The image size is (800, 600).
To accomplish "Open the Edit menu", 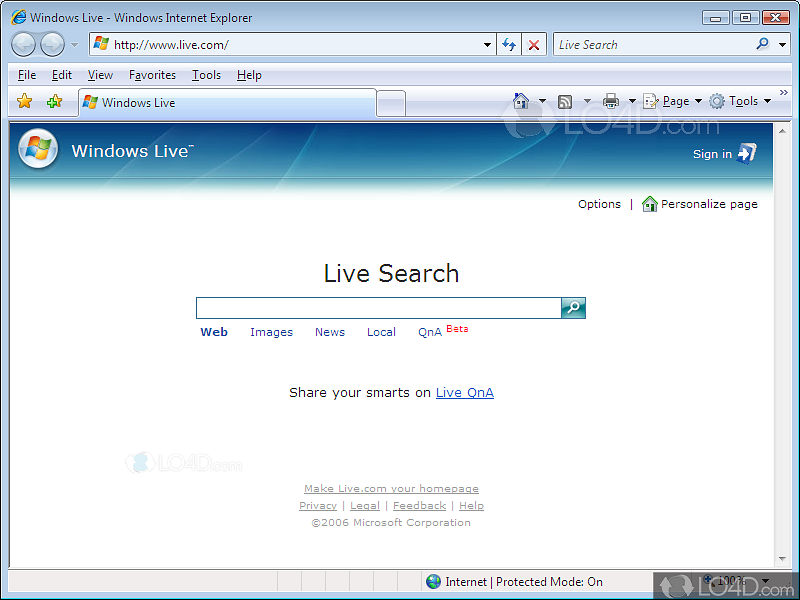I will coord(62,75).
